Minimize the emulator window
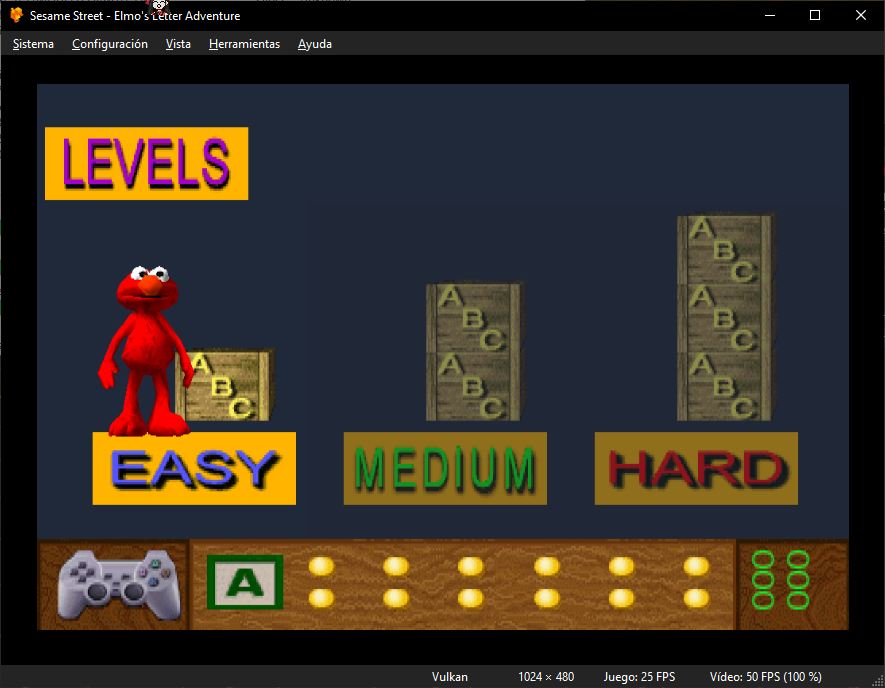885x688 pixels. pos(770,15)
